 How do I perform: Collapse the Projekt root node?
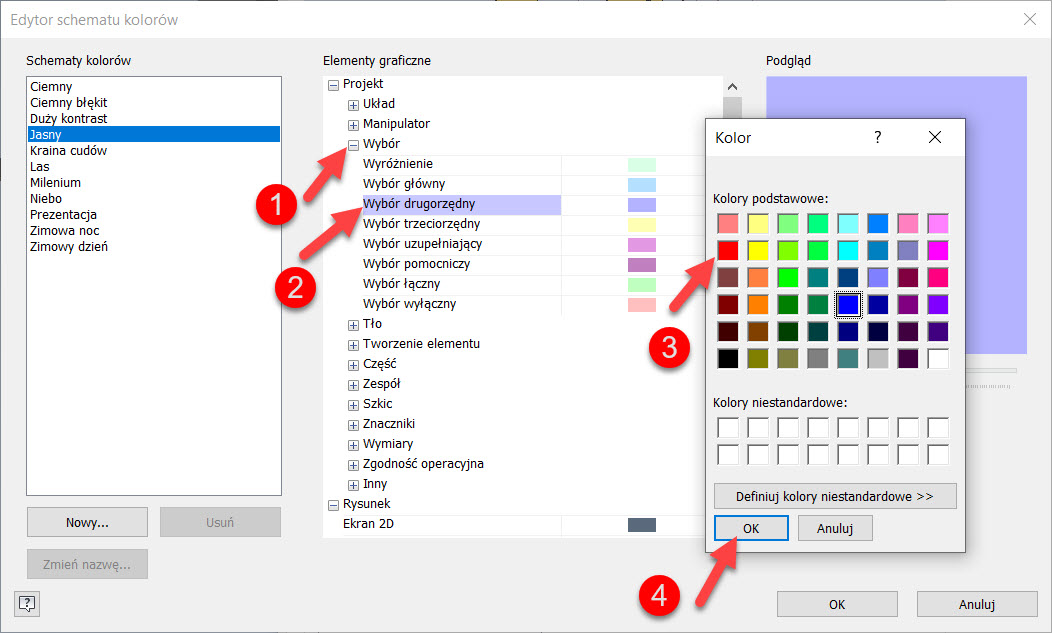point(333,85)
